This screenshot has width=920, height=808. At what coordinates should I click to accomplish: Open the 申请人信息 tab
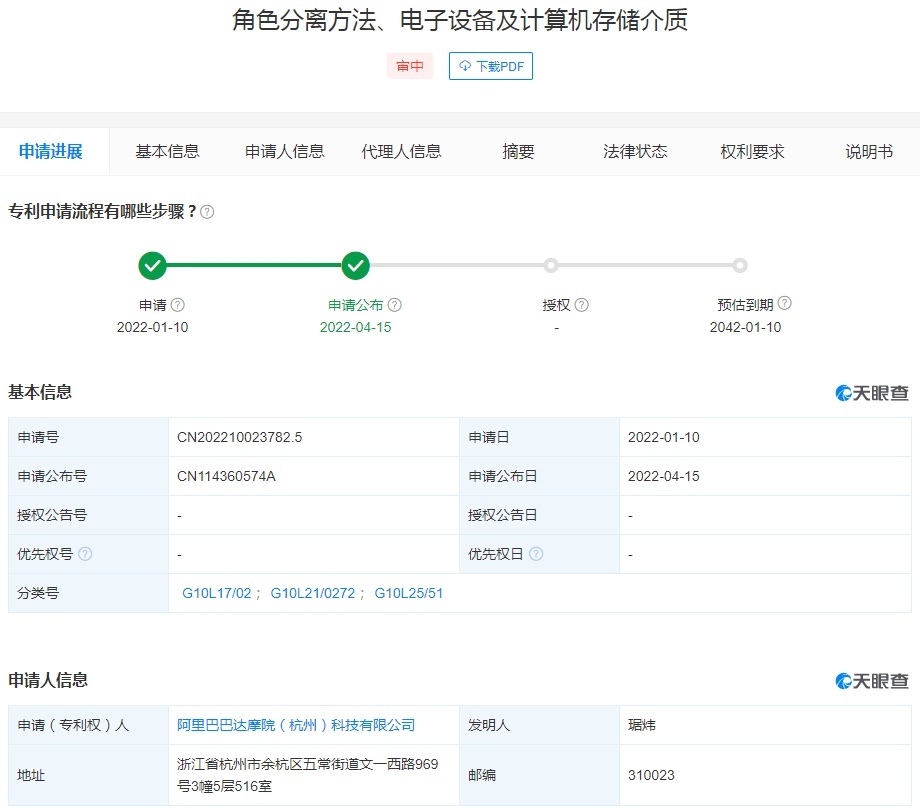285,152
